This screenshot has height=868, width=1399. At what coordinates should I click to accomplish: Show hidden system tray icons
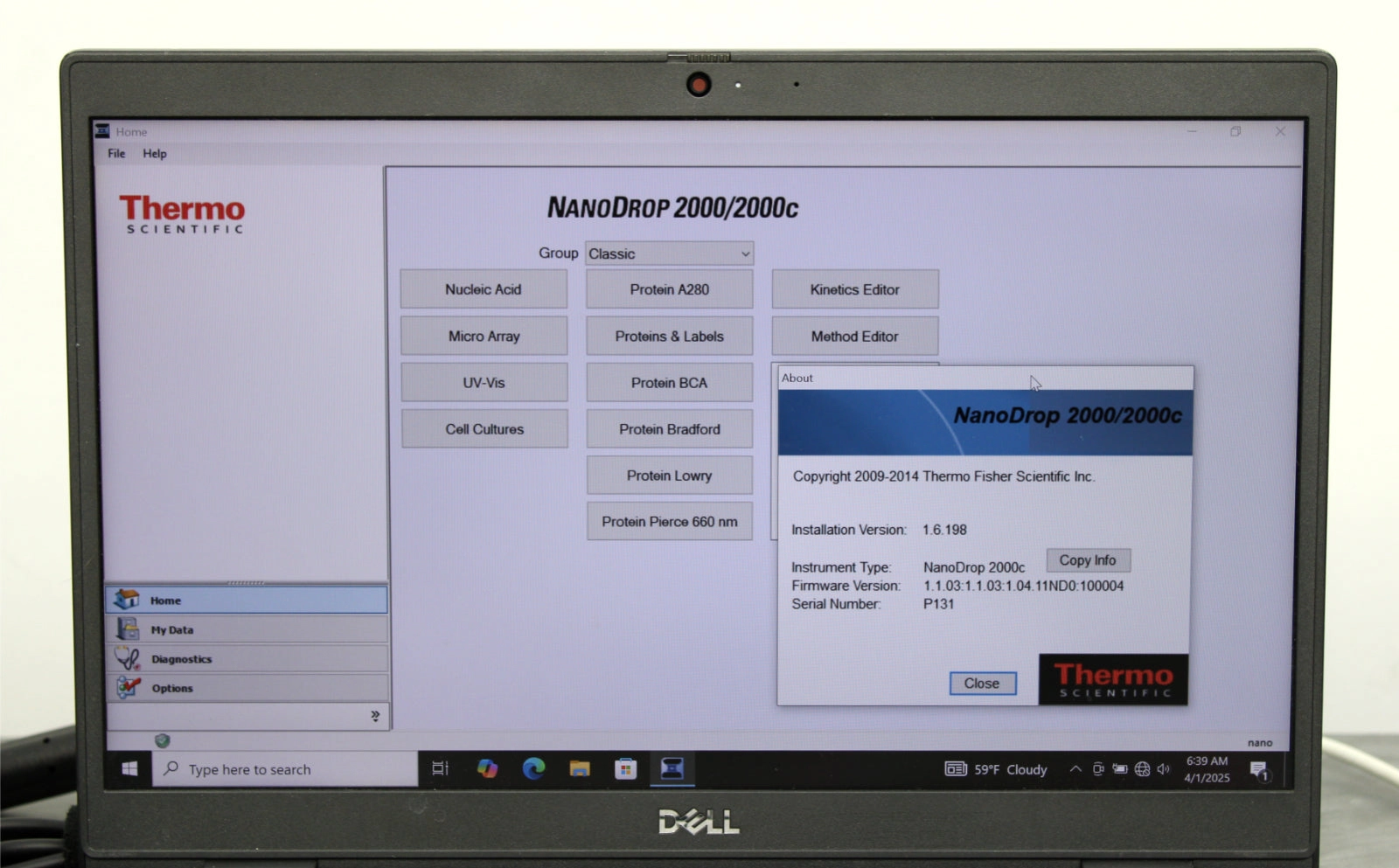pyautogui.click(x=1075, y=769)
